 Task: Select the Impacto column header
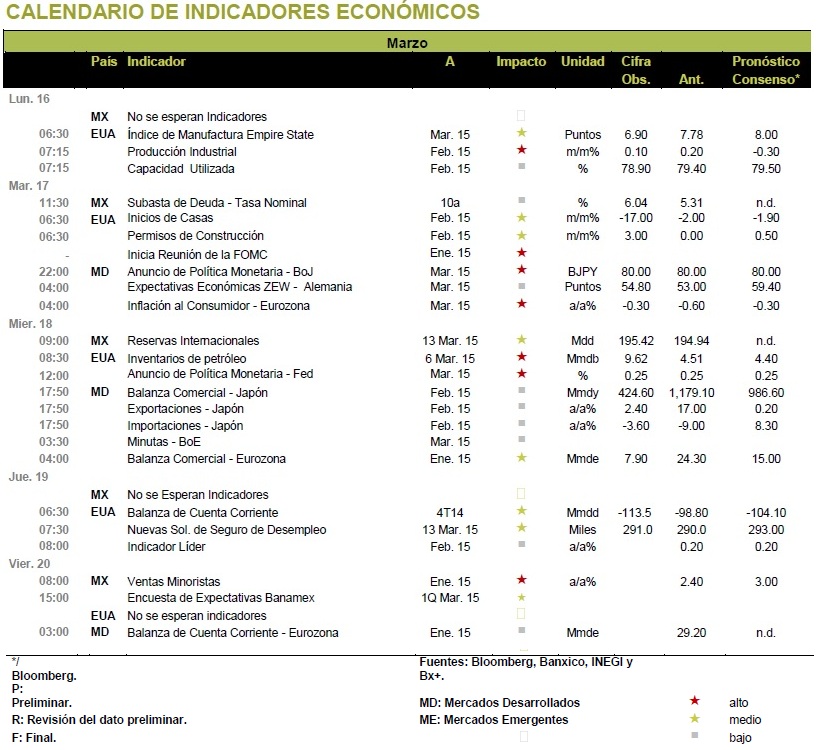521,62
